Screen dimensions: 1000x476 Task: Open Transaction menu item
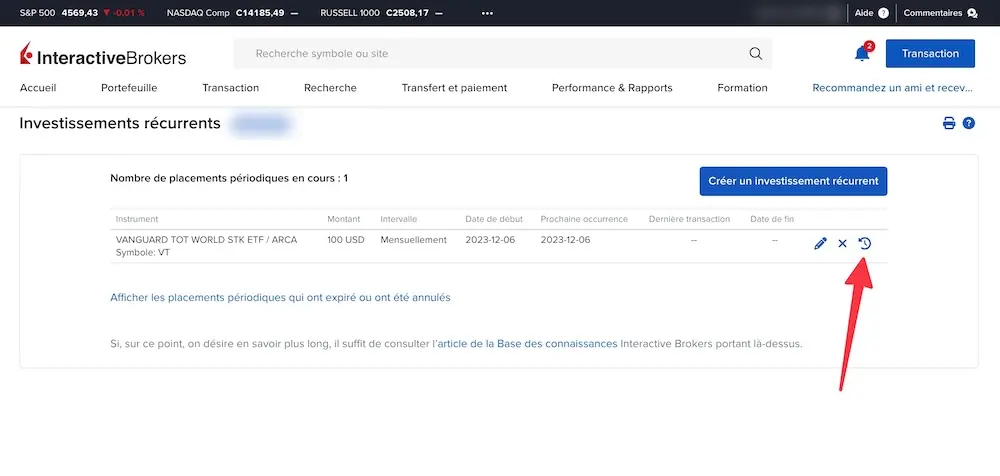(x=231, y=88)
